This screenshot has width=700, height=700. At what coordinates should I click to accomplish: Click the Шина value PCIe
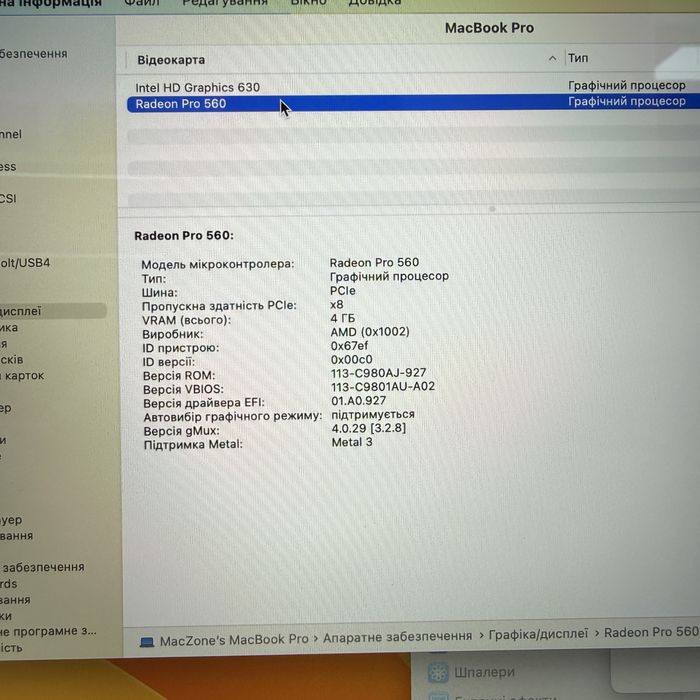(x=342, y=291)
